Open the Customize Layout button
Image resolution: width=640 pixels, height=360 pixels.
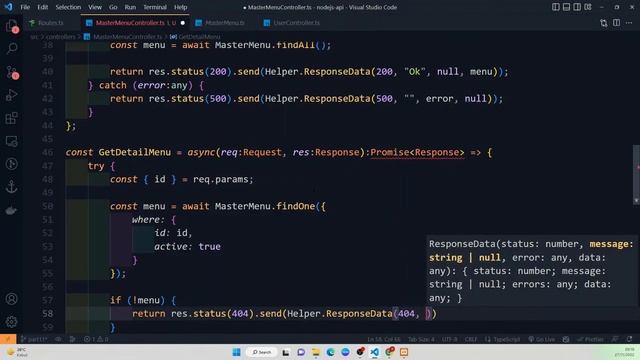click(x=588, y=7)
